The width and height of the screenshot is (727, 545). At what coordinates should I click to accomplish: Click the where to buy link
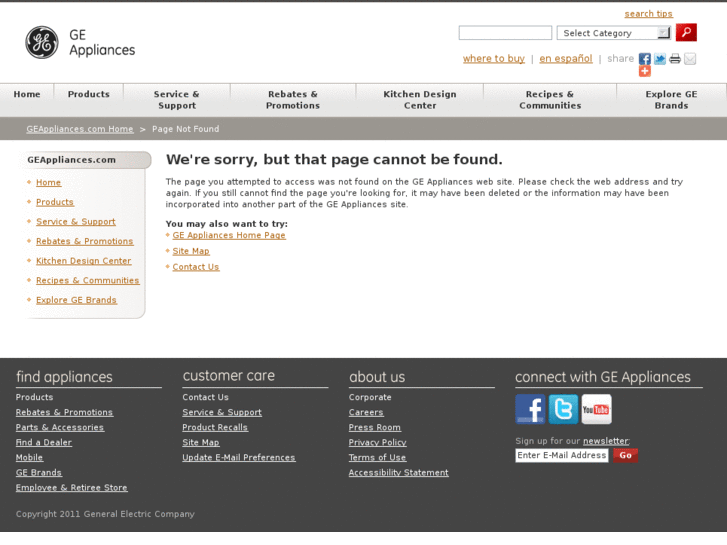point(494,58)
